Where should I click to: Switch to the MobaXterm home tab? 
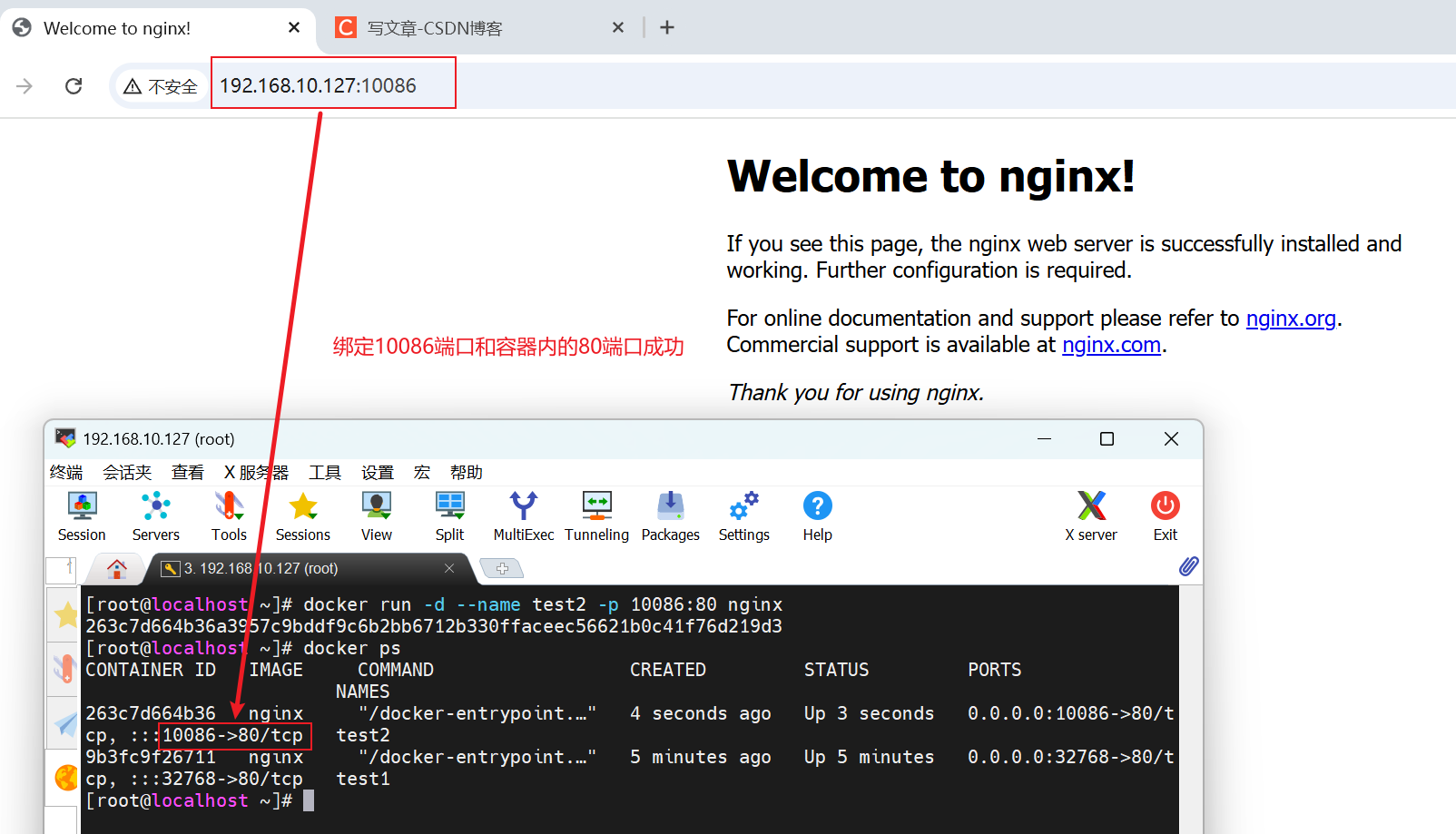pos(117,568)
